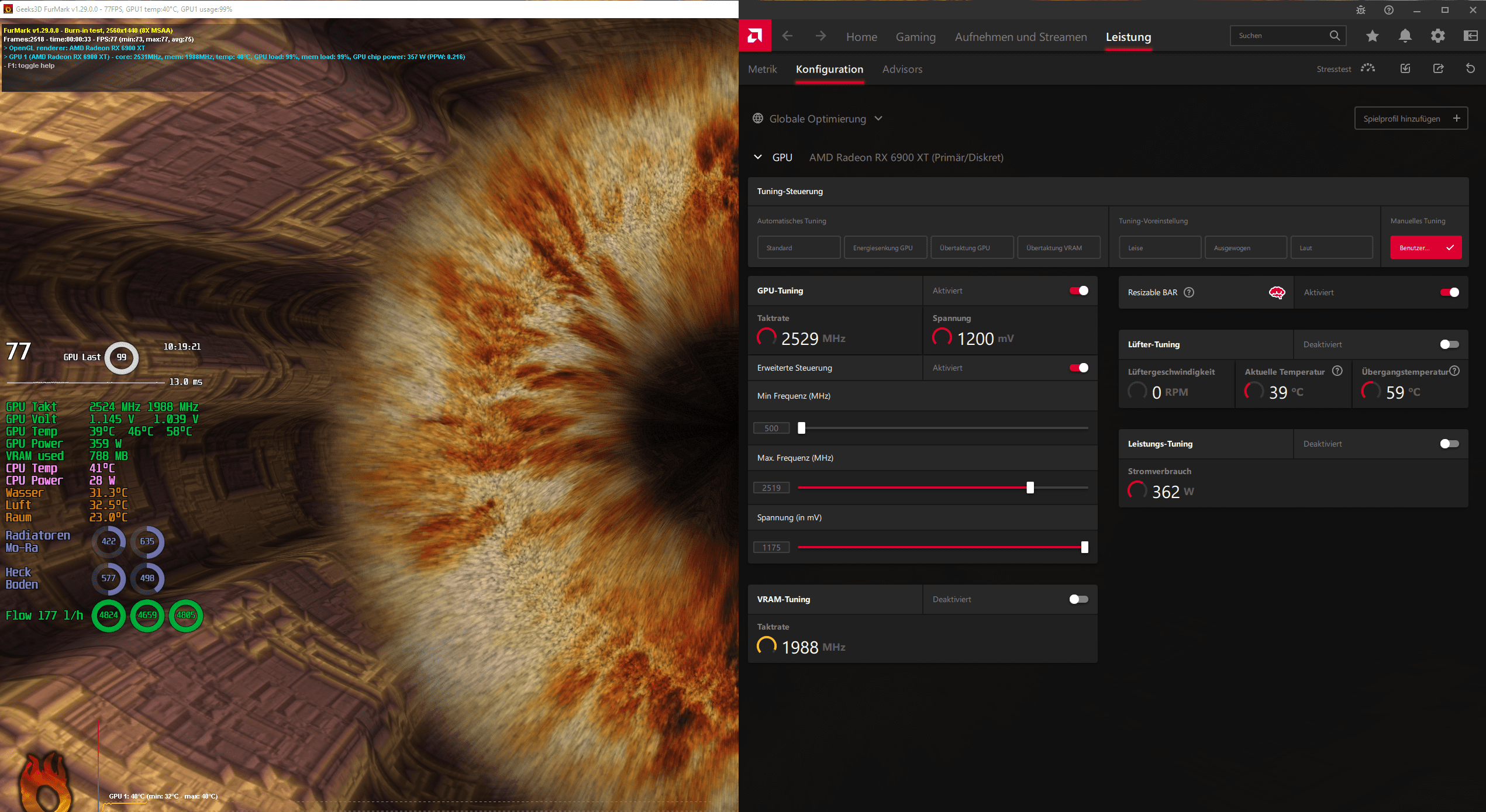
Task: Open settings gear icon
Action: (1437, 36)
